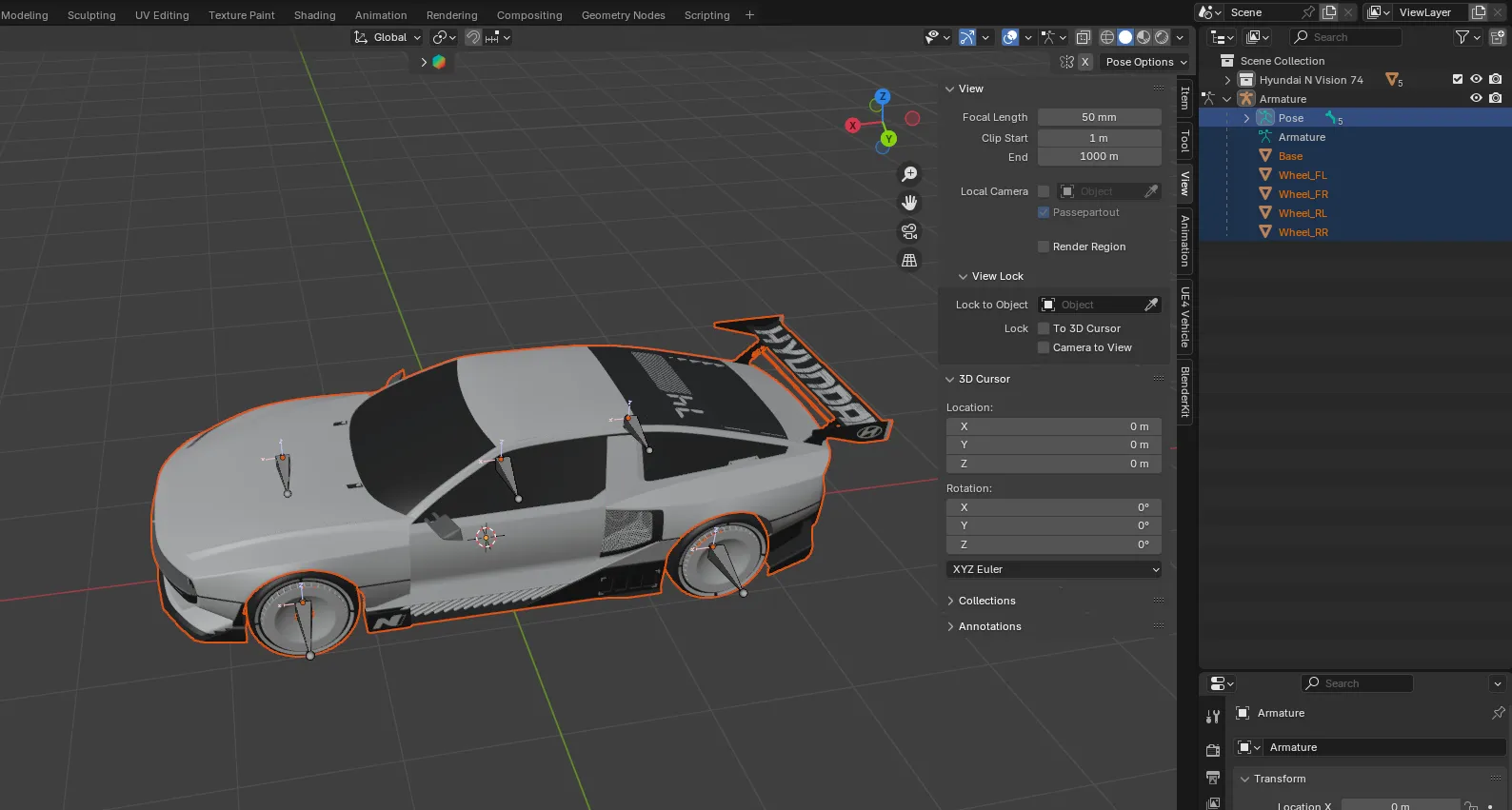Add a new workspace with plus
Screen dimensions: 1512x810
coord(749,14)
